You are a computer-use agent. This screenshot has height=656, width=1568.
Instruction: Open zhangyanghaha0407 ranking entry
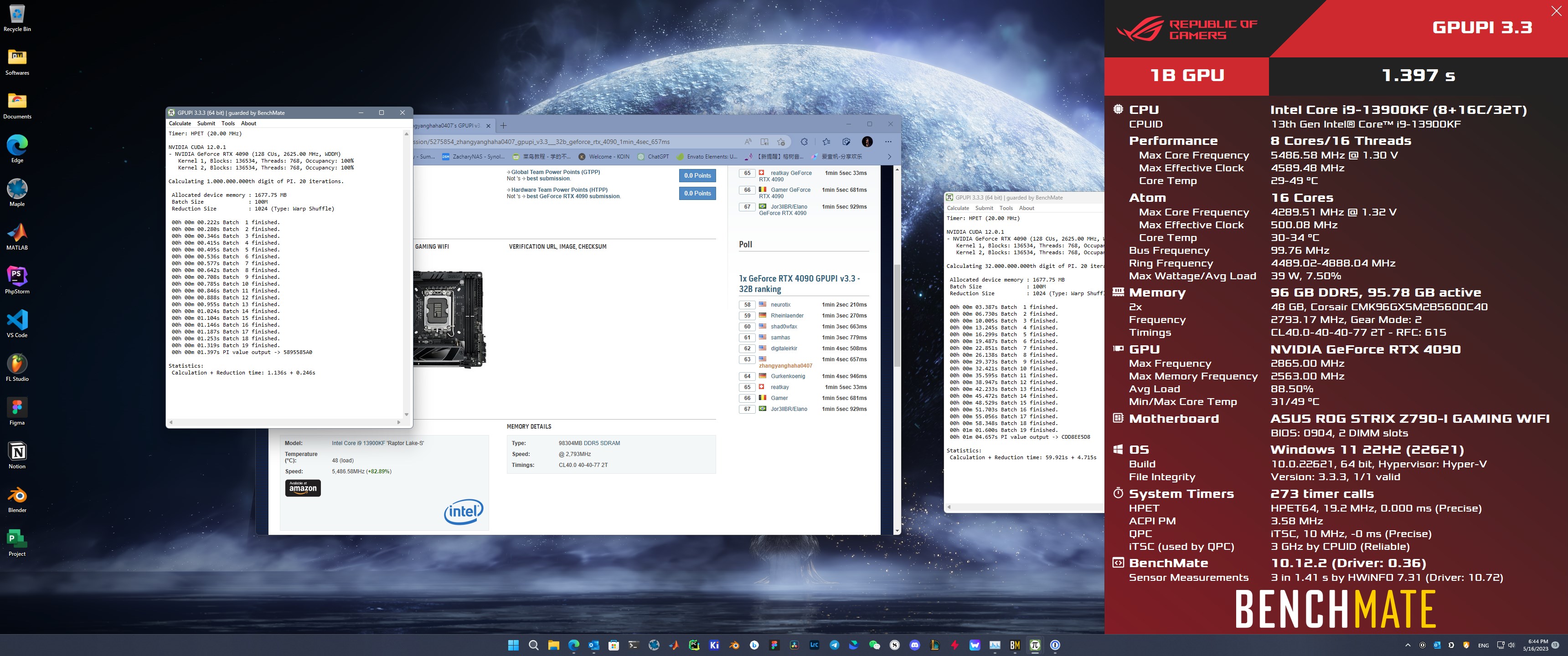click(785, 366)
